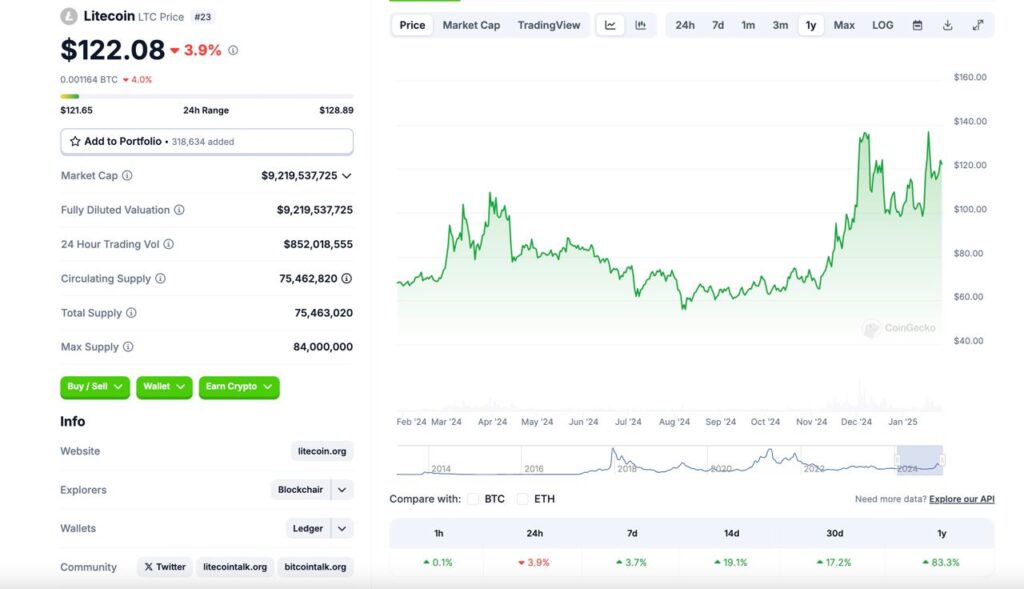Screen dimensions: 1024x589
Task: Open the info icon beside the 75,462,820 value
Action: 347,278
